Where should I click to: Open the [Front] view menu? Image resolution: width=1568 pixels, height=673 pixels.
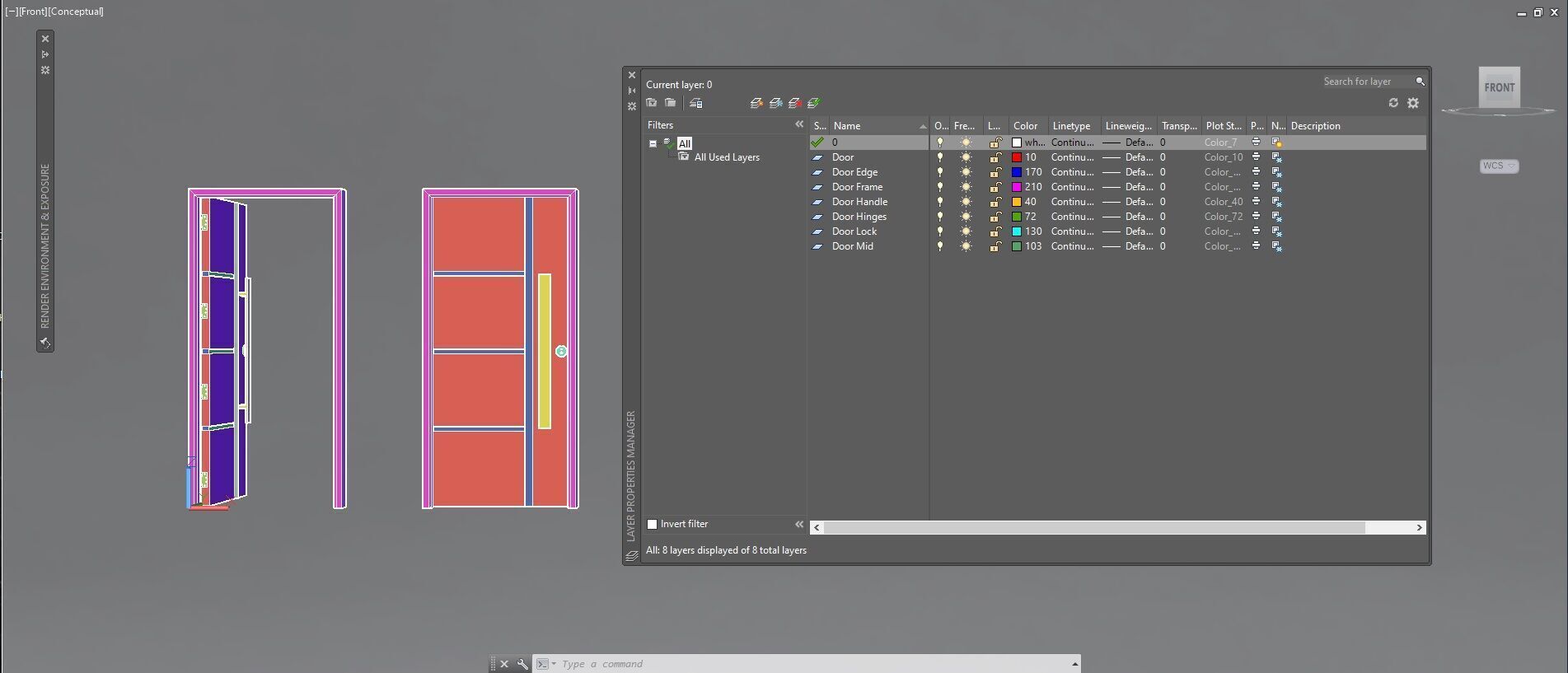tap(34, 12)
